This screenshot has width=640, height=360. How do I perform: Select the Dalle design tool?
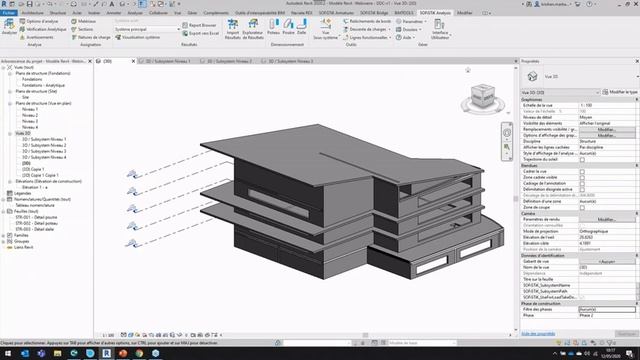302,27
